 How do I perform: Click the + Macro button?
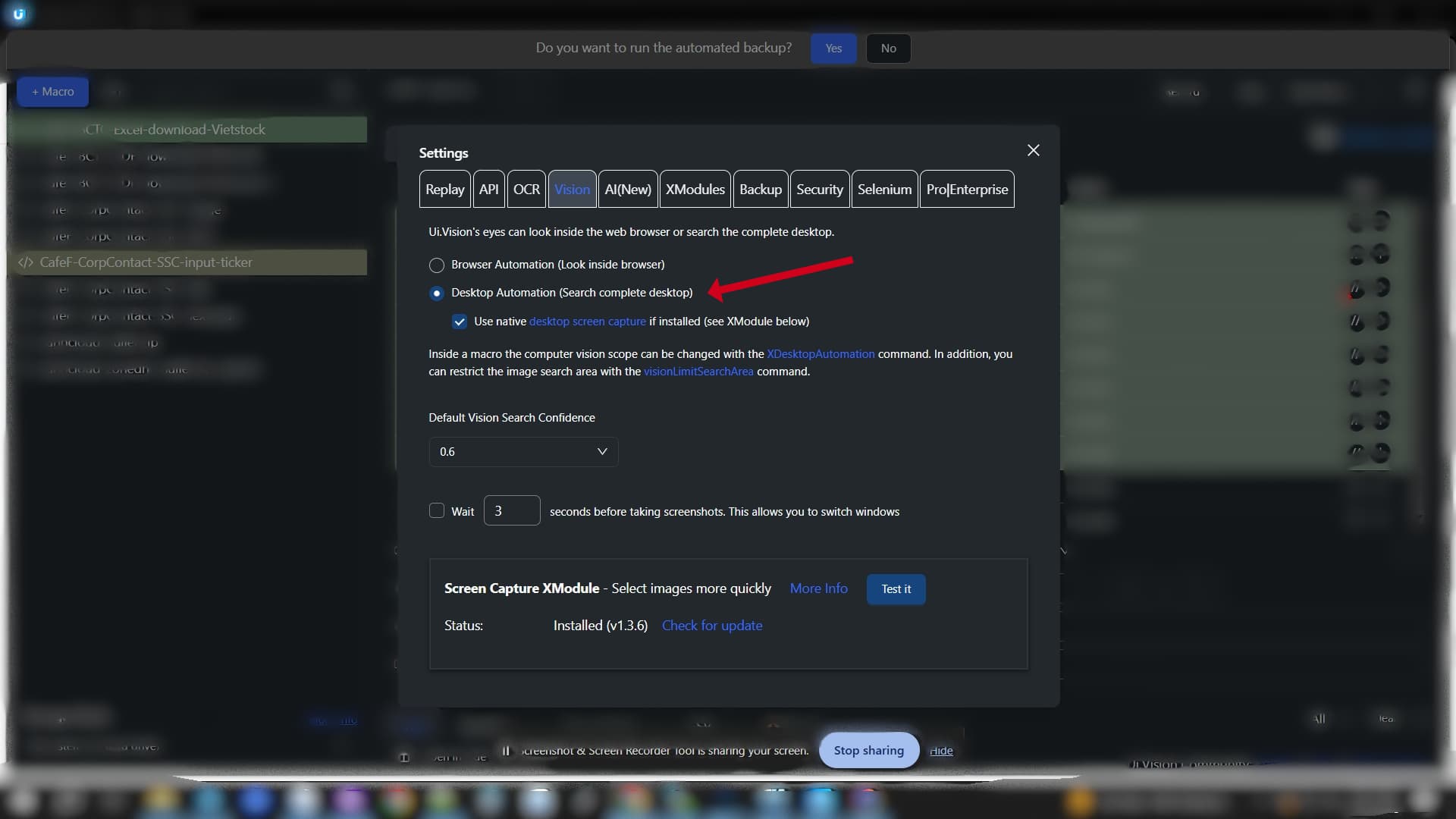[52, 92]
